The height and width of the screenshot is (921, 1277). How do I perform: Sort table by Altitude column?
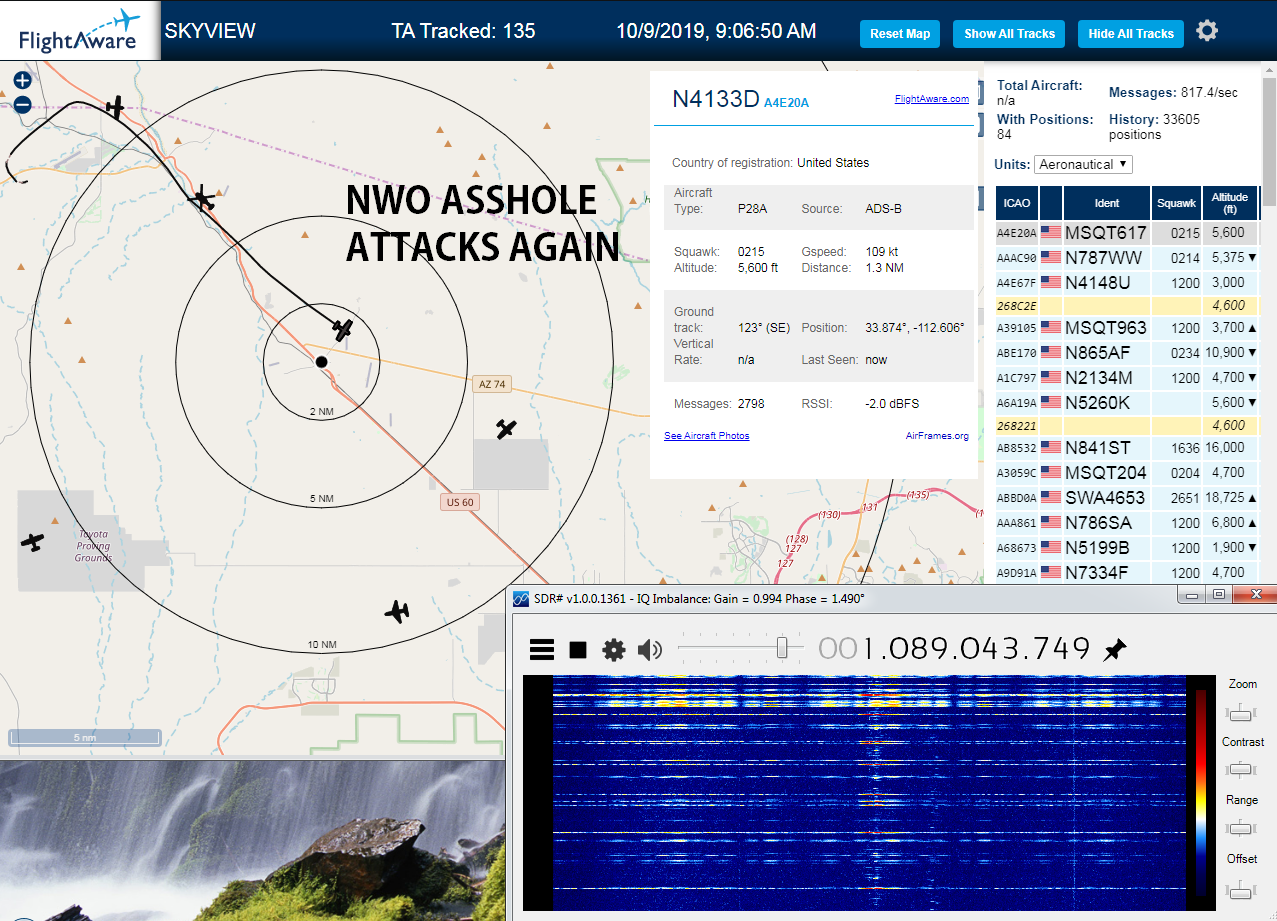point(1230,203)
